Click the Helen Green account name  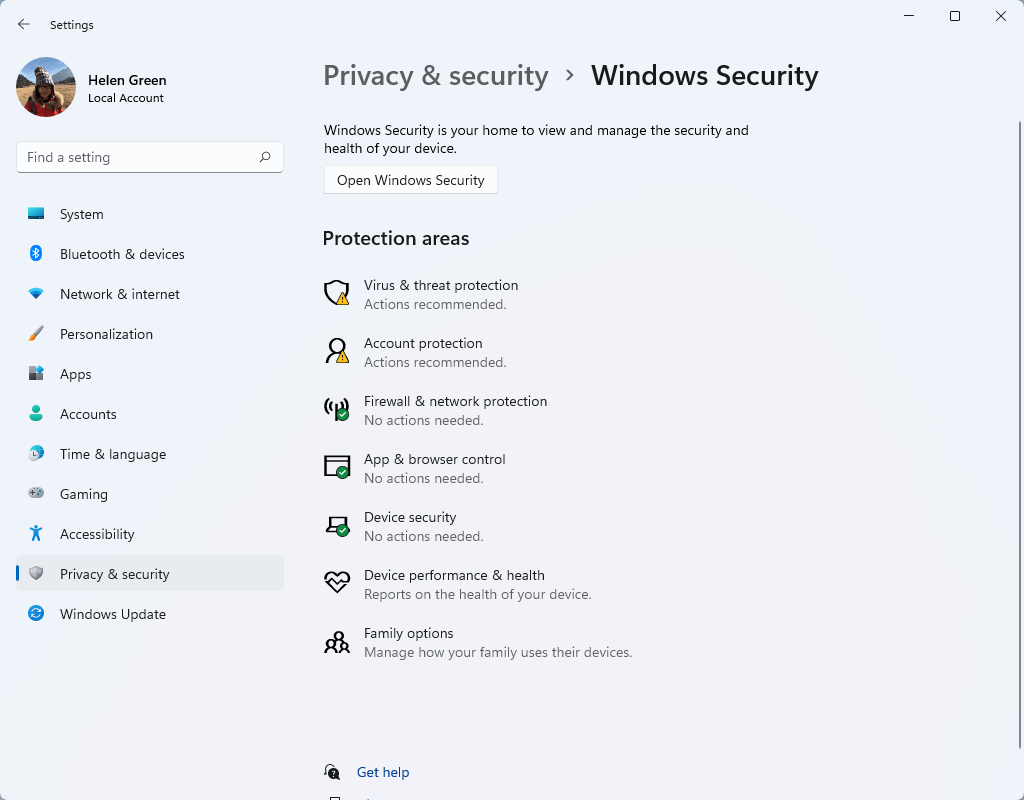[127, 80]
